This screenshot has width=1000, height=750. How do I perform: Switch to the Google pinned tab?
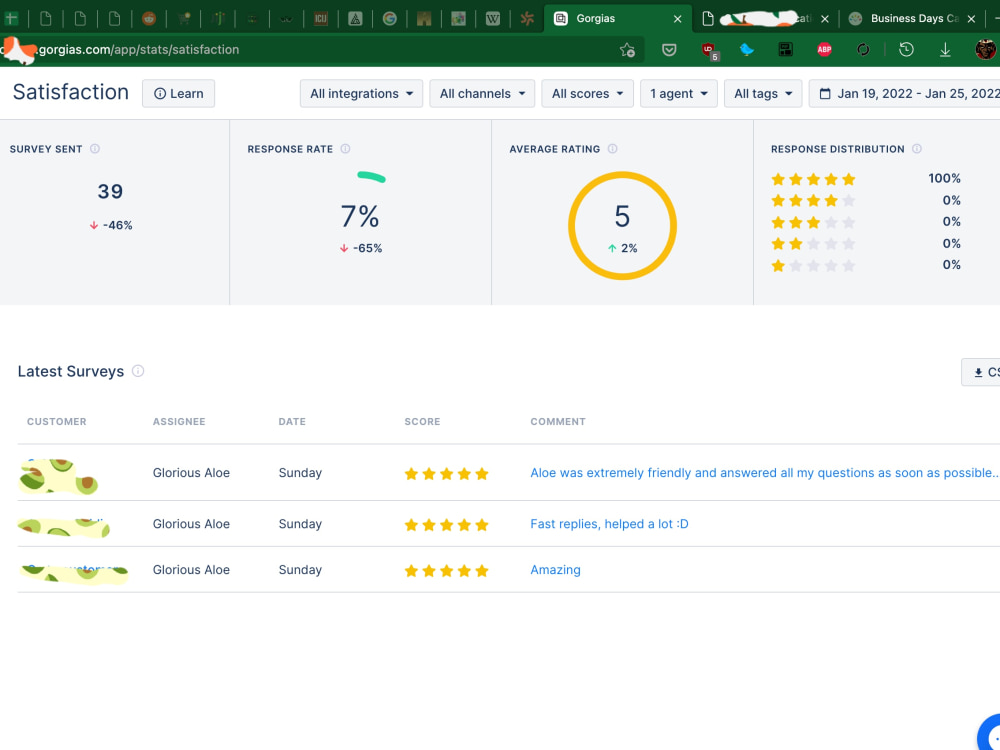pos(390,18)
